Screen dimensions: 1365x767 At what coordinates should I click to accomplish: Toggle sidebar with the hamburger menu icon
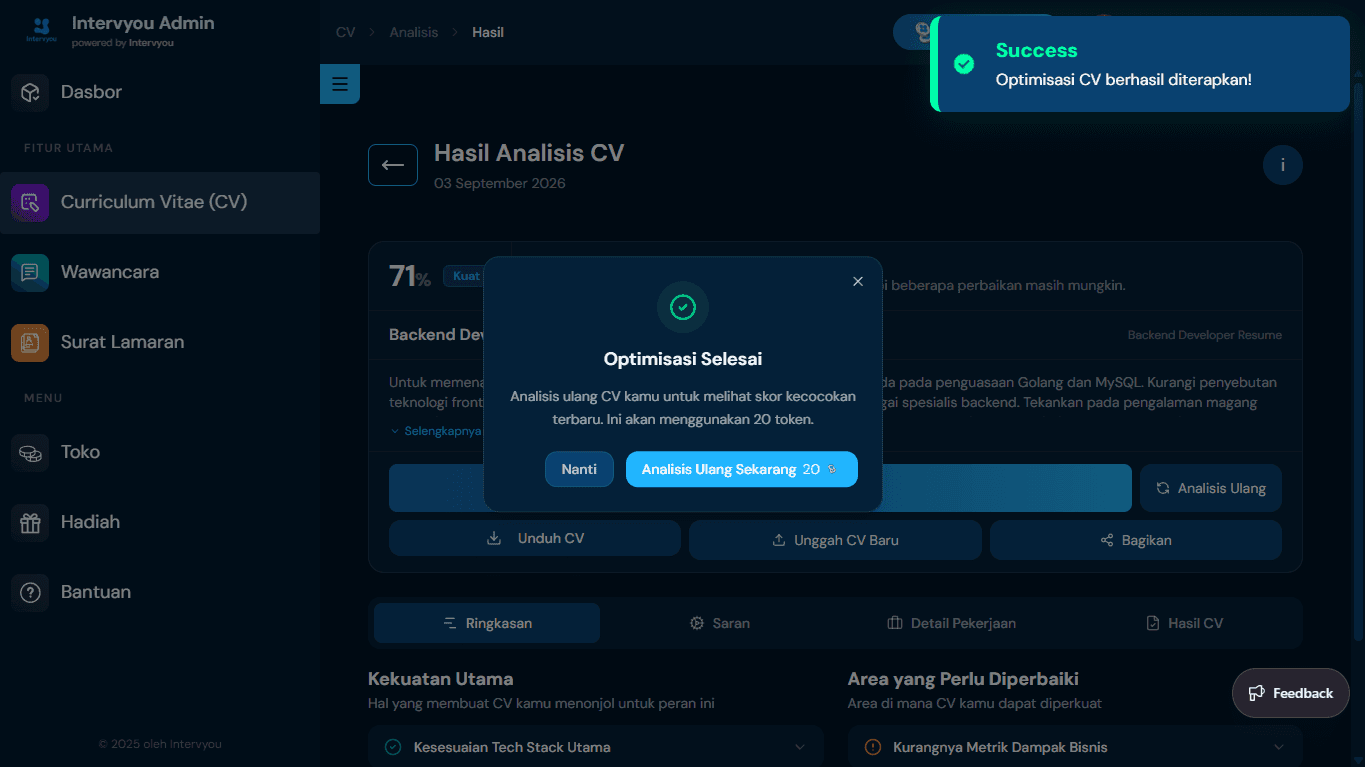(x=340, y=84)
